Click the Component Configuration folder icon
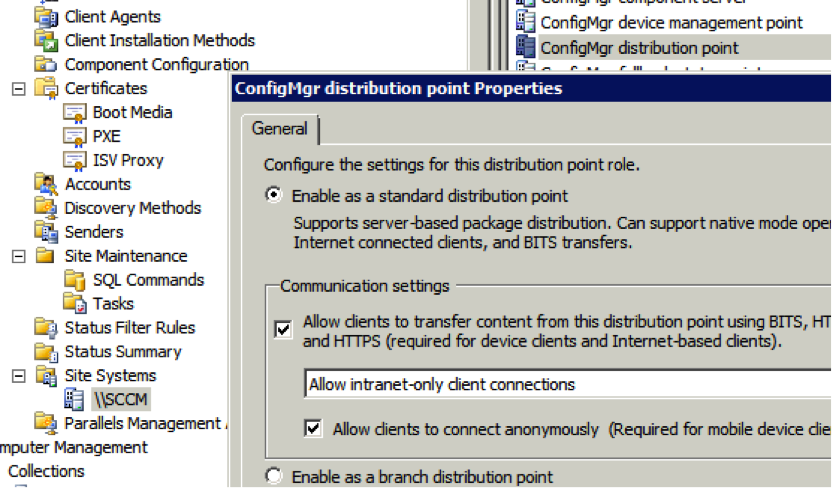 click(46, 64)
